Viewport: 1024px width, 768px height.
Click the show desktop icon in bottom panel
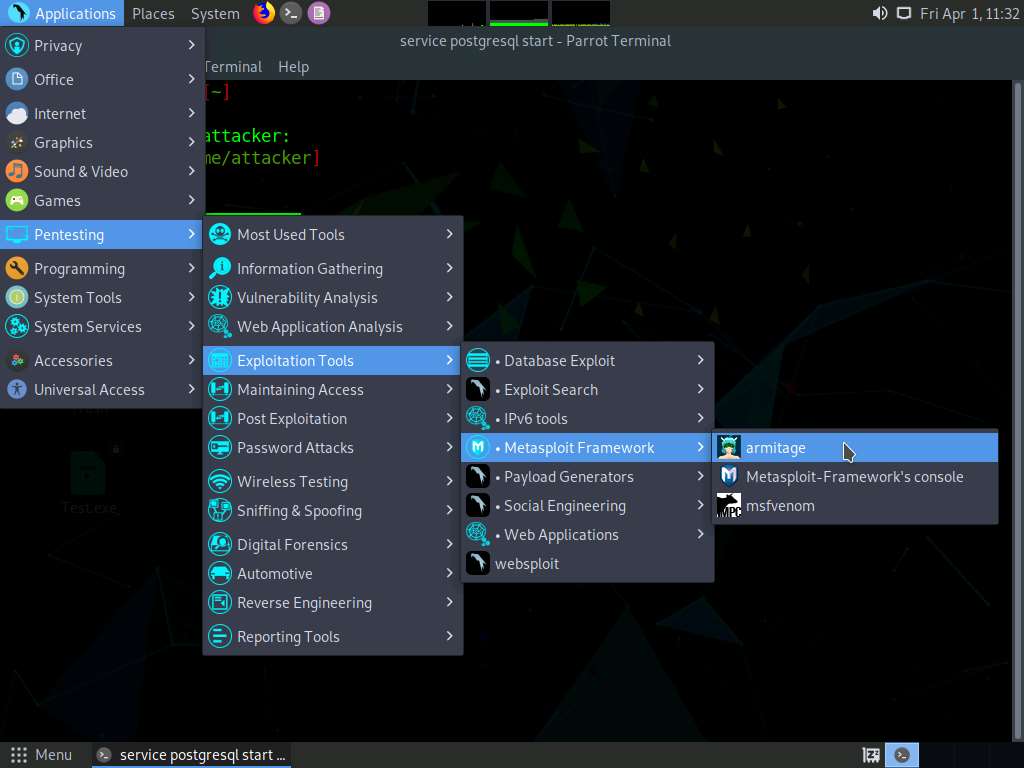click(x=871, y=755)
